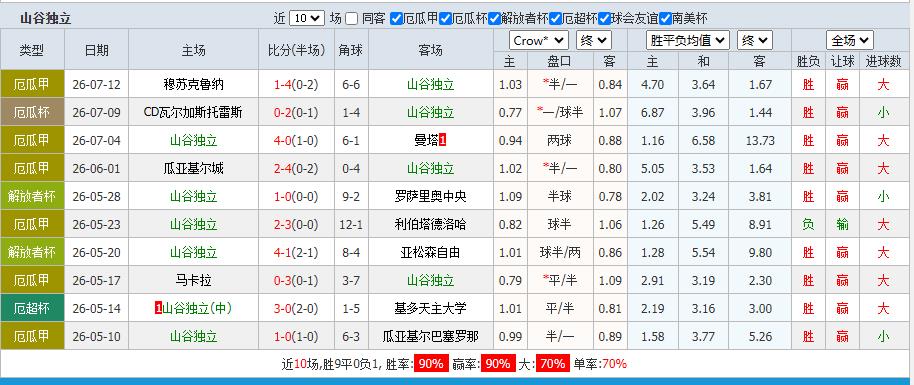Click the 日期 column header

[x=96, y=50]
